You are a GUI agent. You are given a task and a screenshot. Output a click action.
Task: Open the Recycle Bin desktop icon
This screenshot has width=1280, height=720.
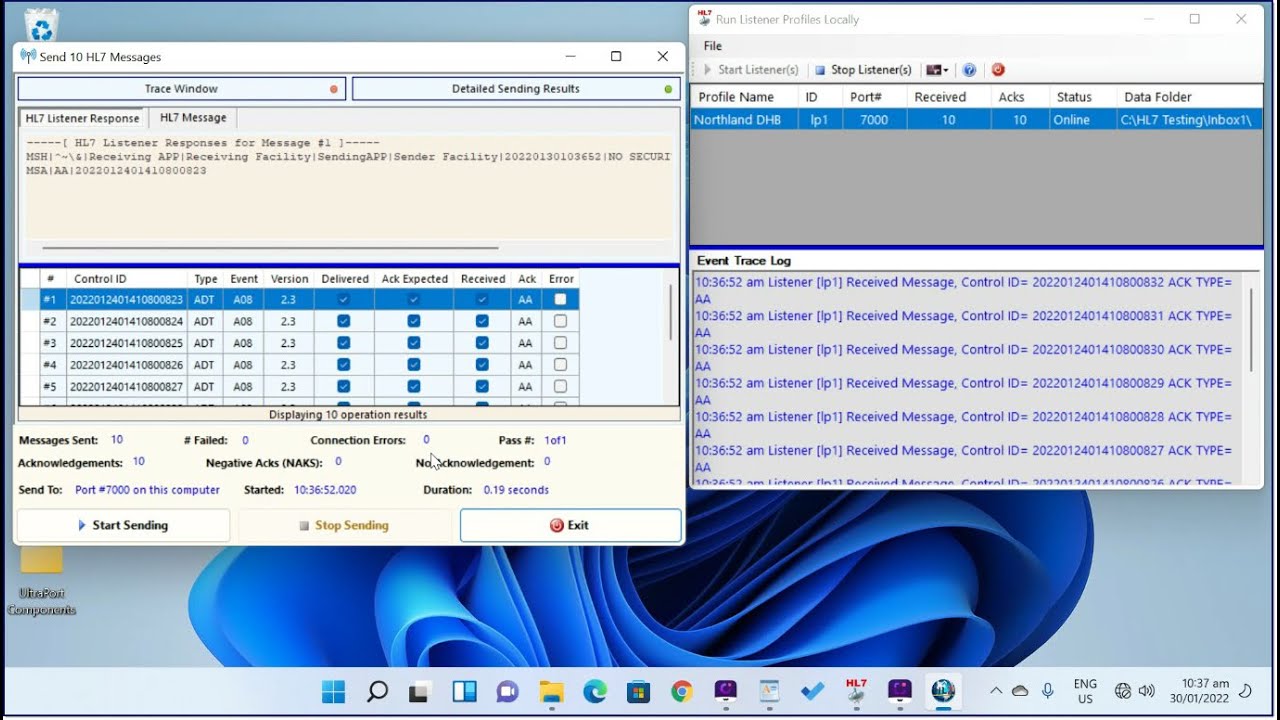click(41, 24)
